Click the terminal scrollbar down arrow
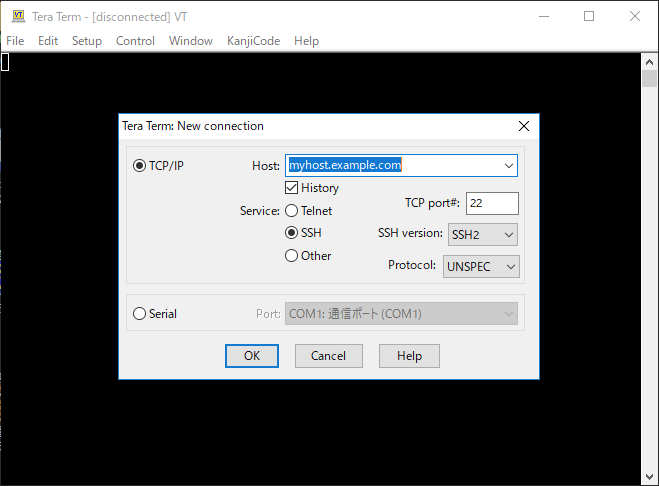This screenshot has width=659, height=486. (649, 476)
